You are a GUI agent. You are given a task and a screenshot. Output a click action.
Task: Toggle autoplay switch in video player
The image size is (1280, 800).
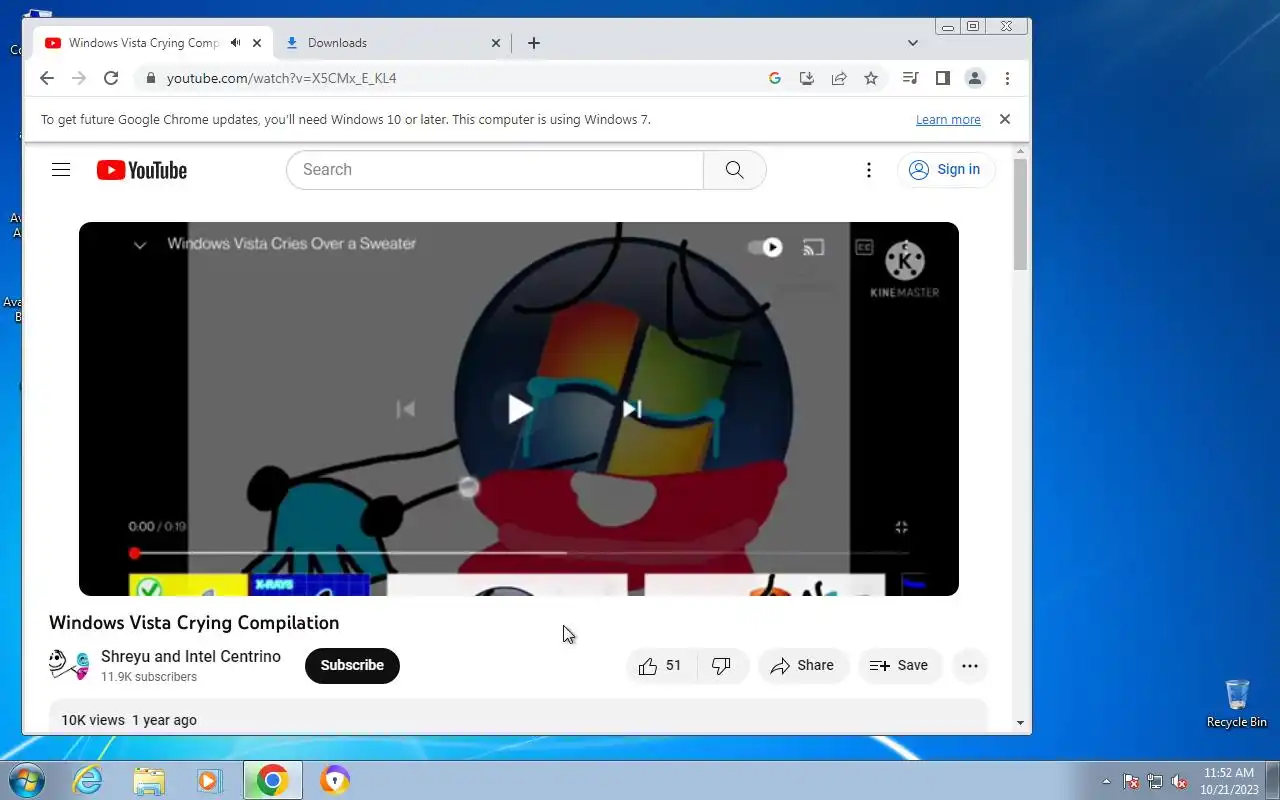(766, 247)
